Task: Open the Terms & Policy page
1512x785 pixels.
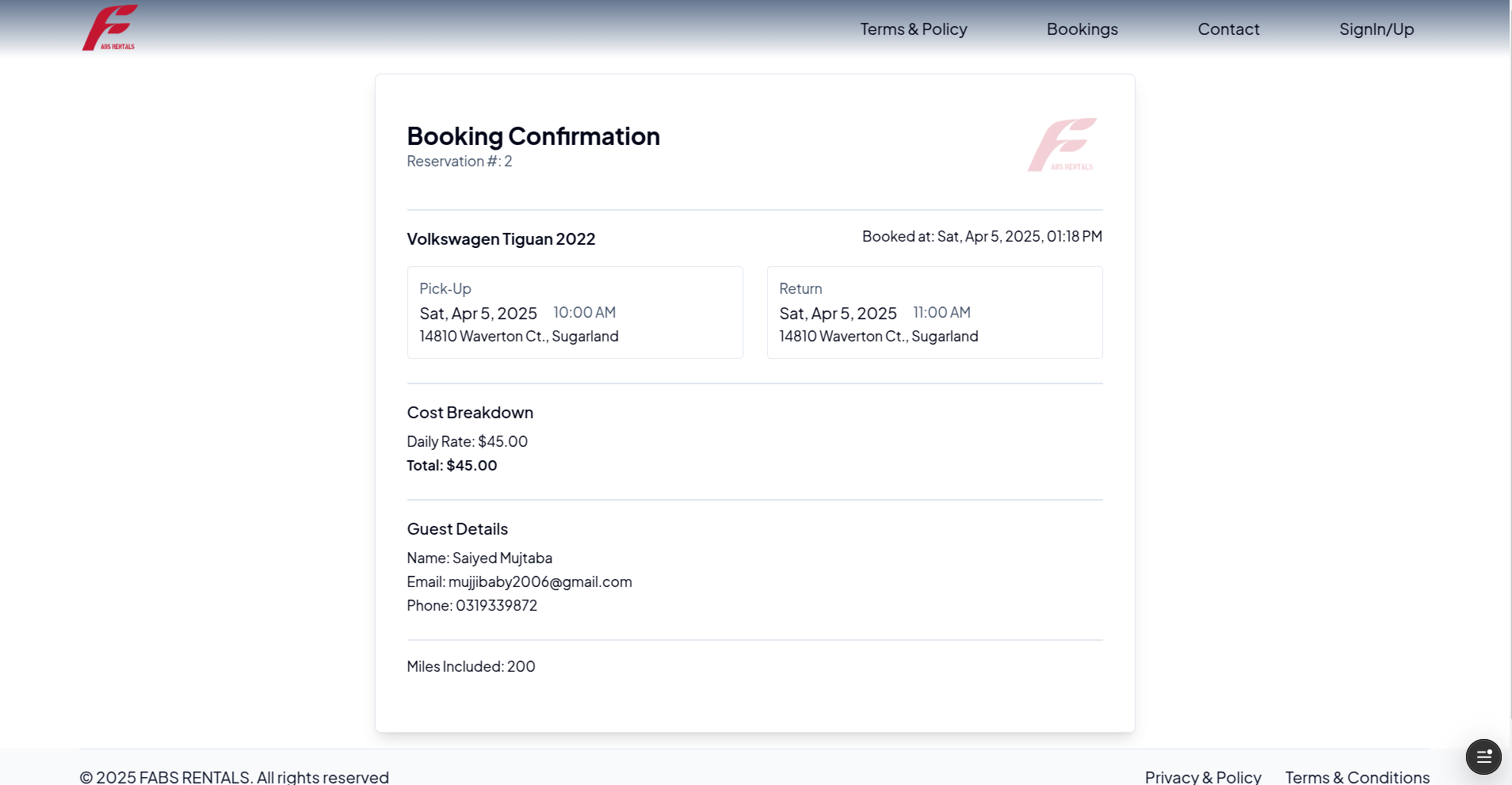Action: pos(914,29)
